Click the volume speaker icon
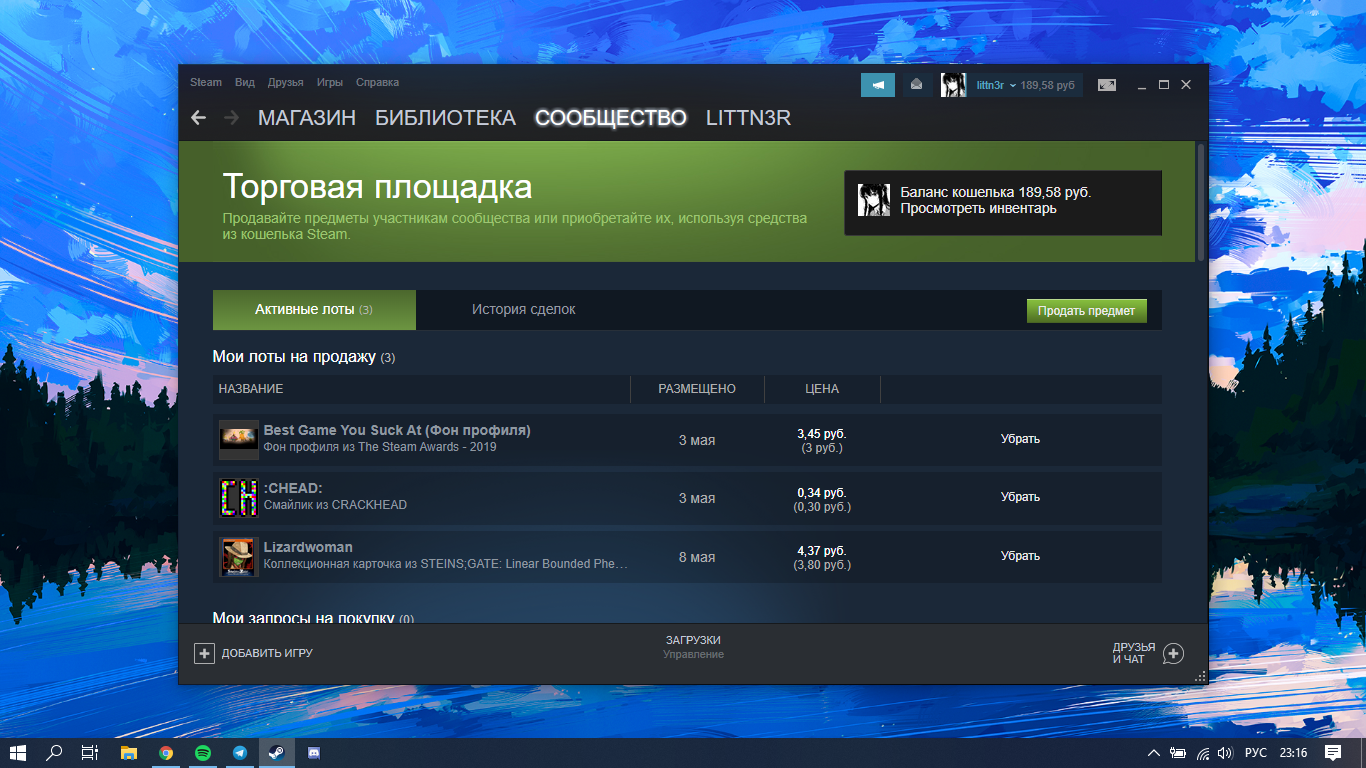 (1226, 752)
